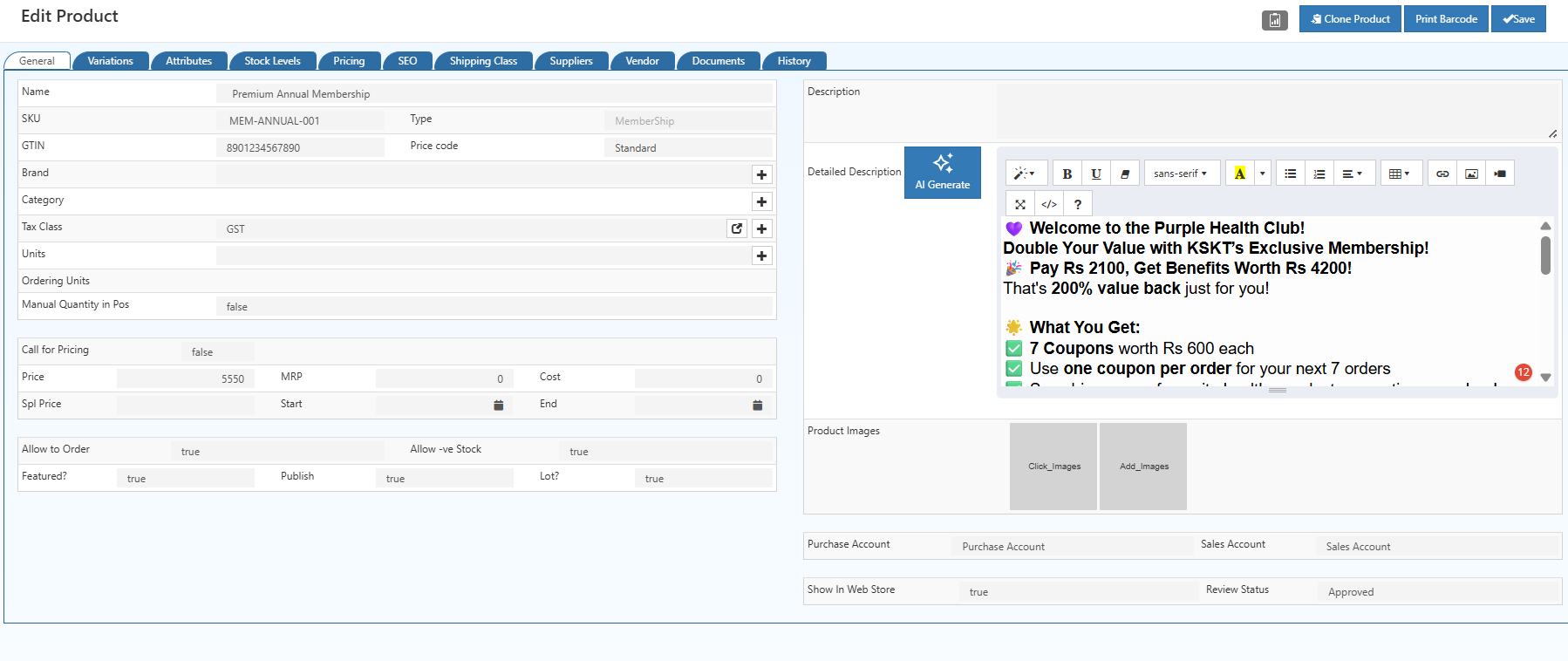The image size is (1568, 661).
Task: Click the SKU field MEM-ANNUAL-001
Action: 300,120
